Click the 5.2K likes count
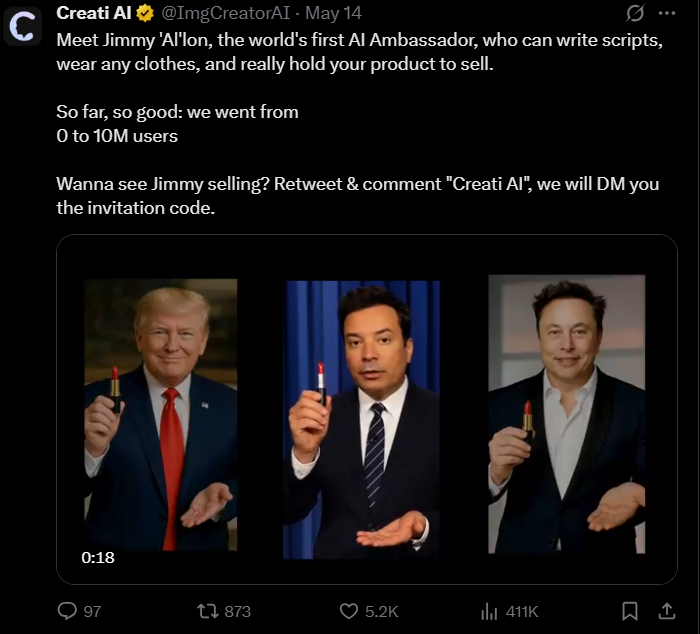Viewport: 700px width, 634px height. (x=383, y=611)
